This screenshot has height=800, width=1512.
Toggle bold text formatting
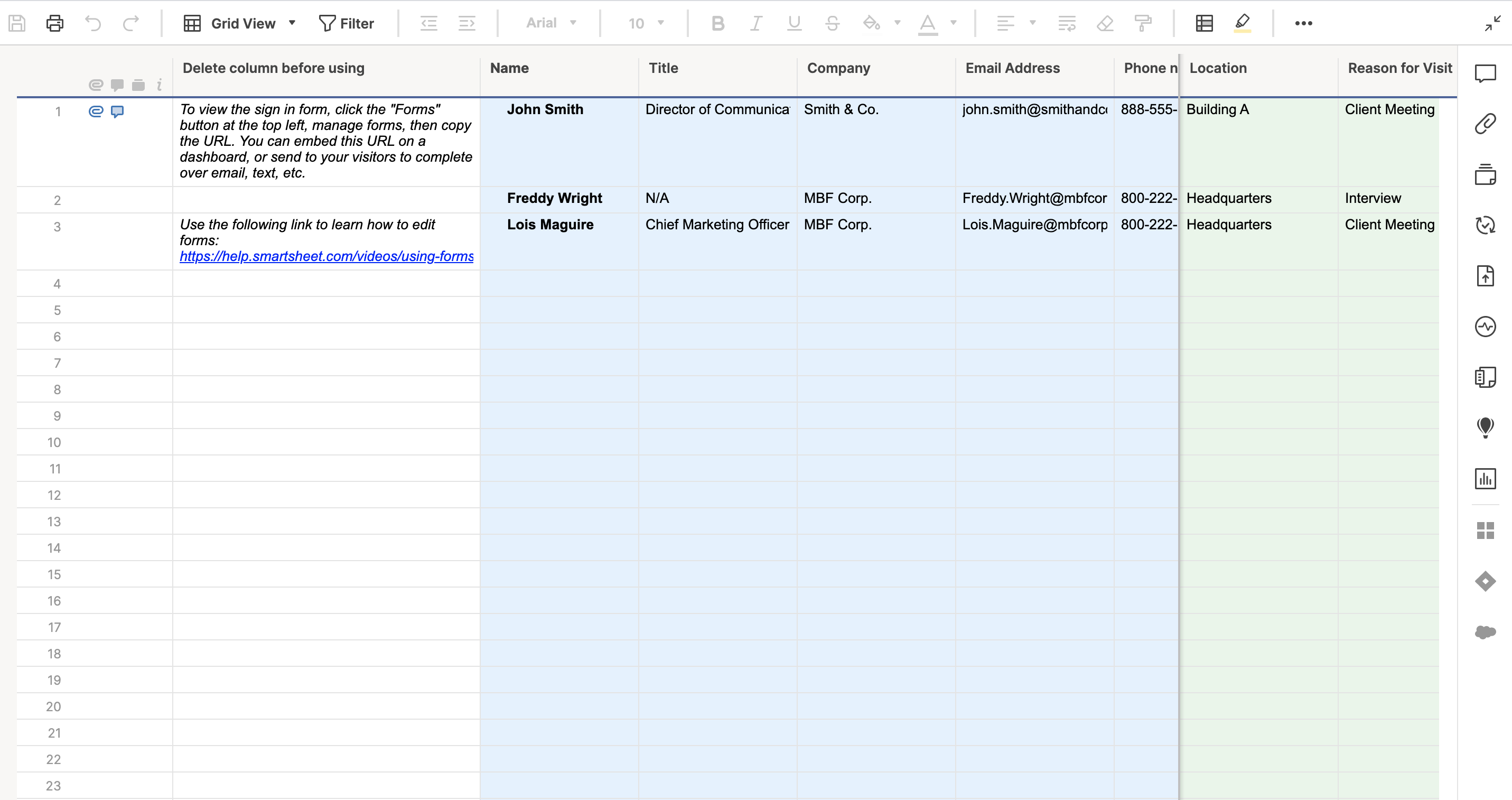pos(718,23)
